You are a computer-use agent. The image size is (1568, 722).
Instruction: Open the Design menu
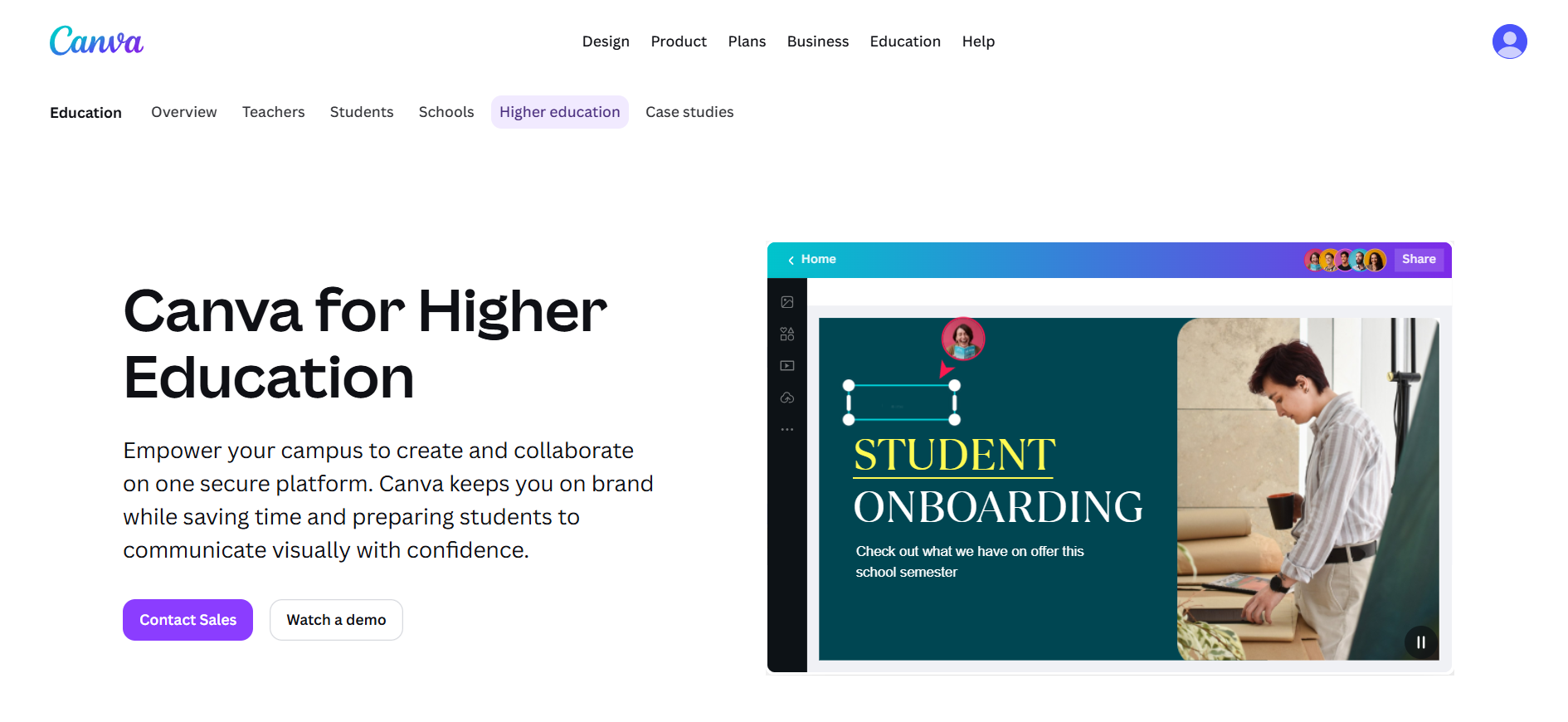pos(606,41)
